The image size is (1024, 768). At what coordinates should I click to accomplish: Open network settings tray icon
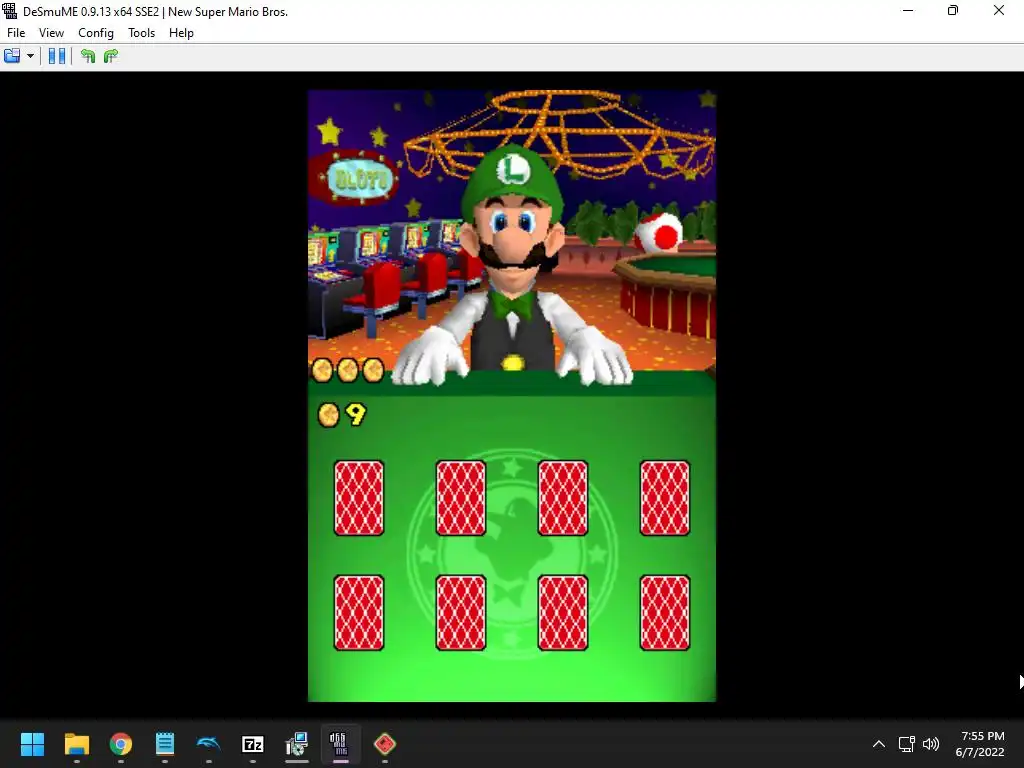(x=906, y=744)
